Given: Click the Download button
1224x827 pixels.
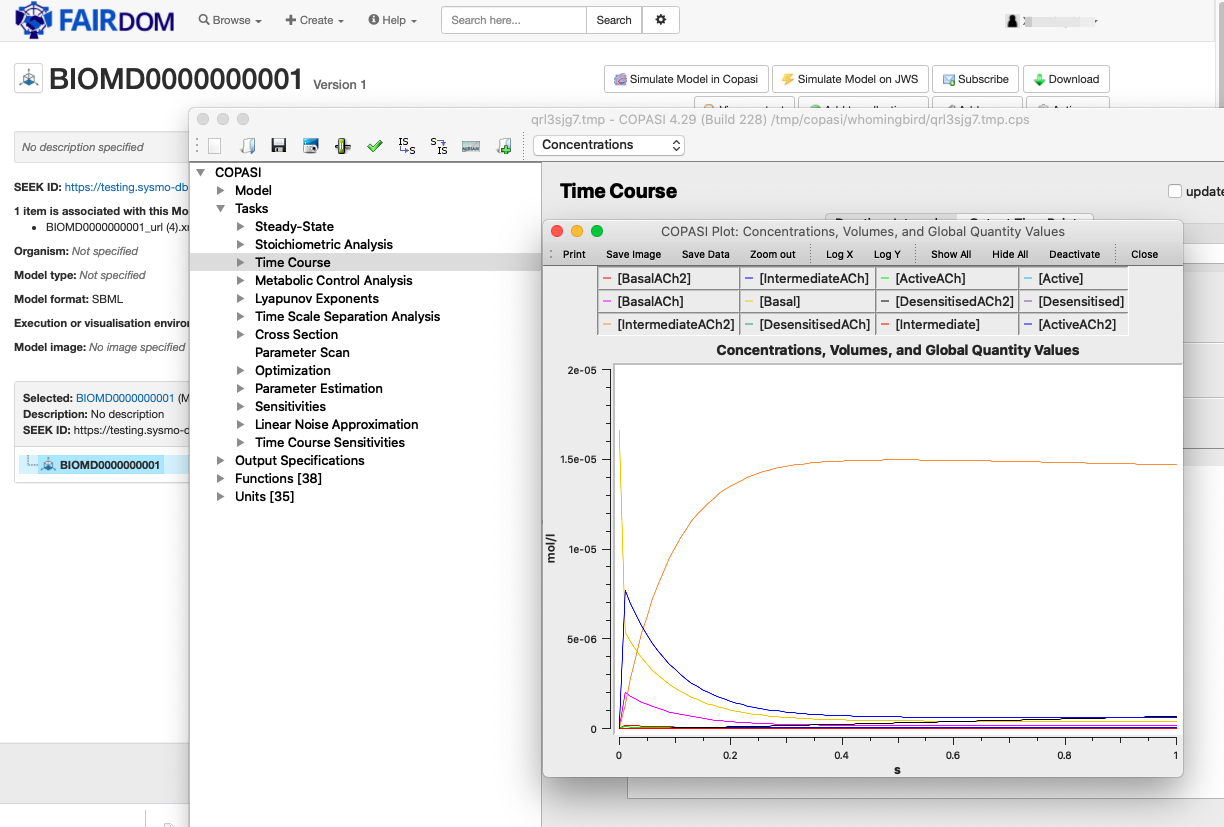Looking at the screenshot, I should [1066, 78].
